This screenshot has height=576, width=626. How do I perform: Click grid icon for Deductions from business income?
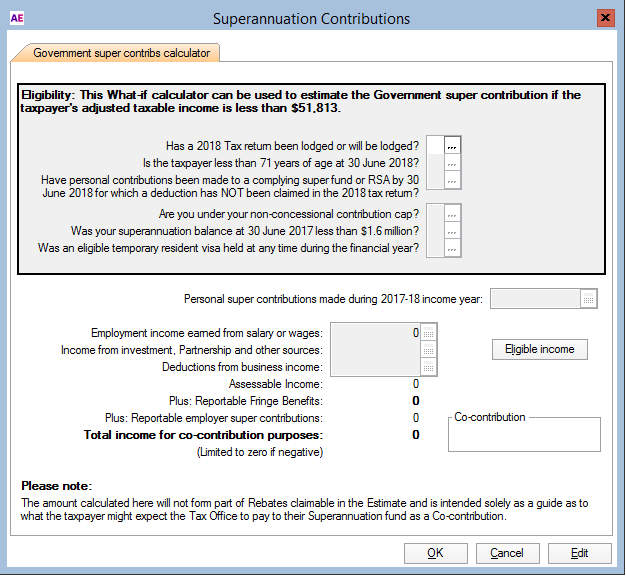429,367
